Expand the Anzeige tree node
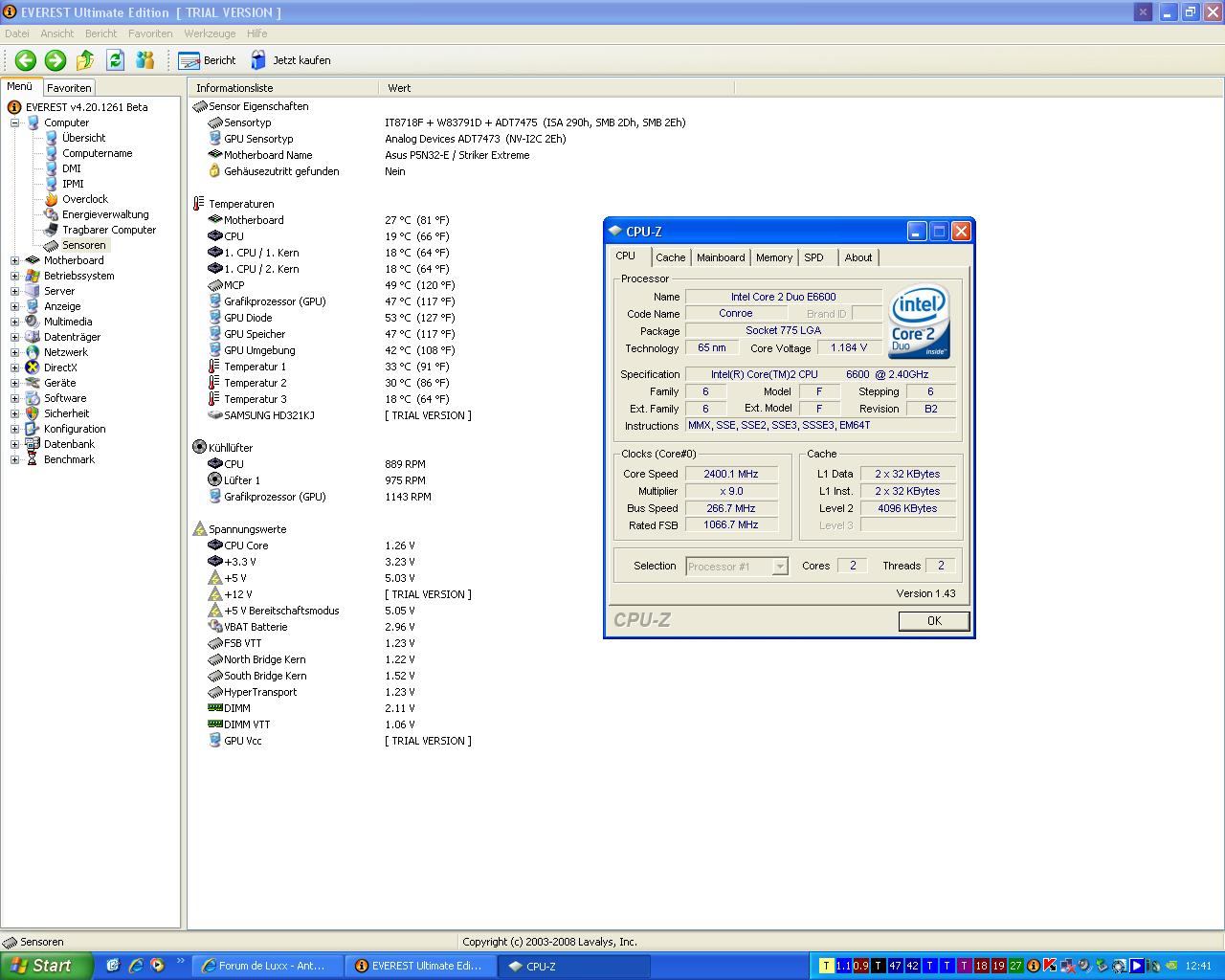 point(14,306)
